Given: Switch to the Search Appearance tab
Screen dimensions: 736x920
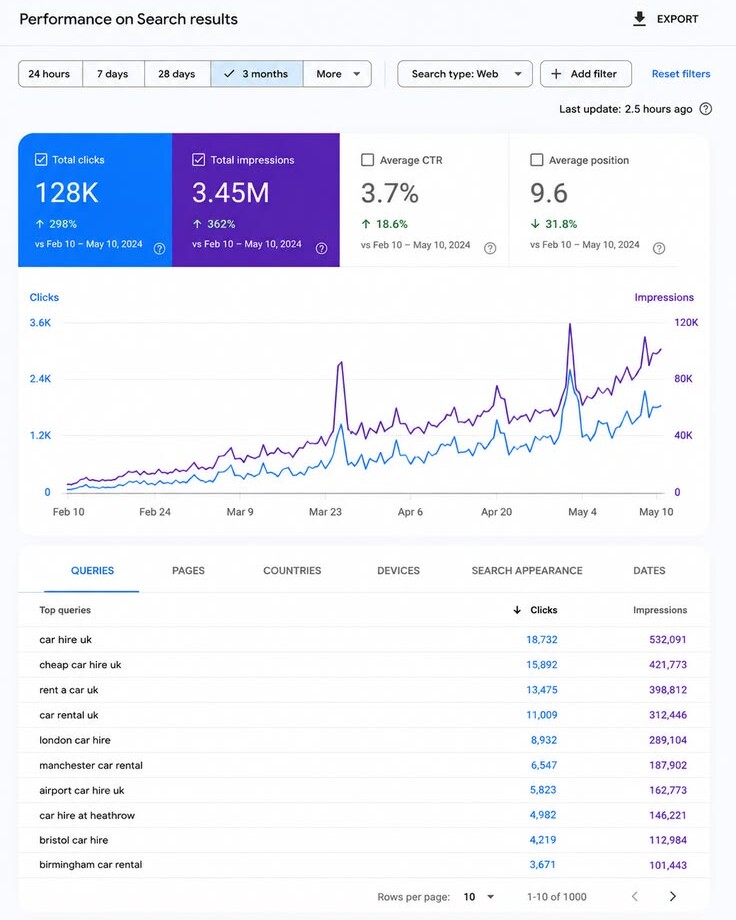Looking at the screenshot, I should point(527,570).
